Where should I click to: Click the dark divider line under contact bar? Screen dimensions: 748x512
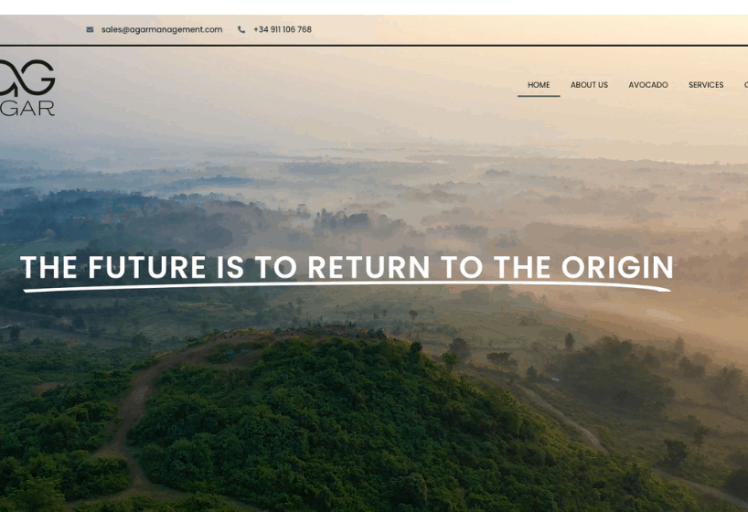click(x=374, y=45)
